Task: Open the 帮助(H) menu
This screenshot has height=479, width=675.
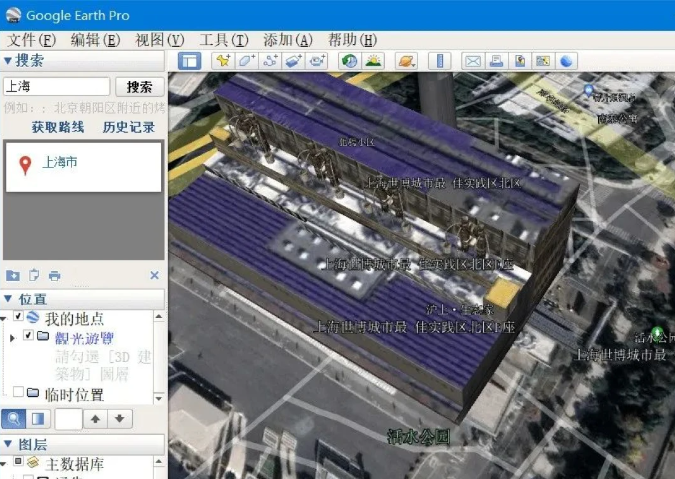Action: 353,40
